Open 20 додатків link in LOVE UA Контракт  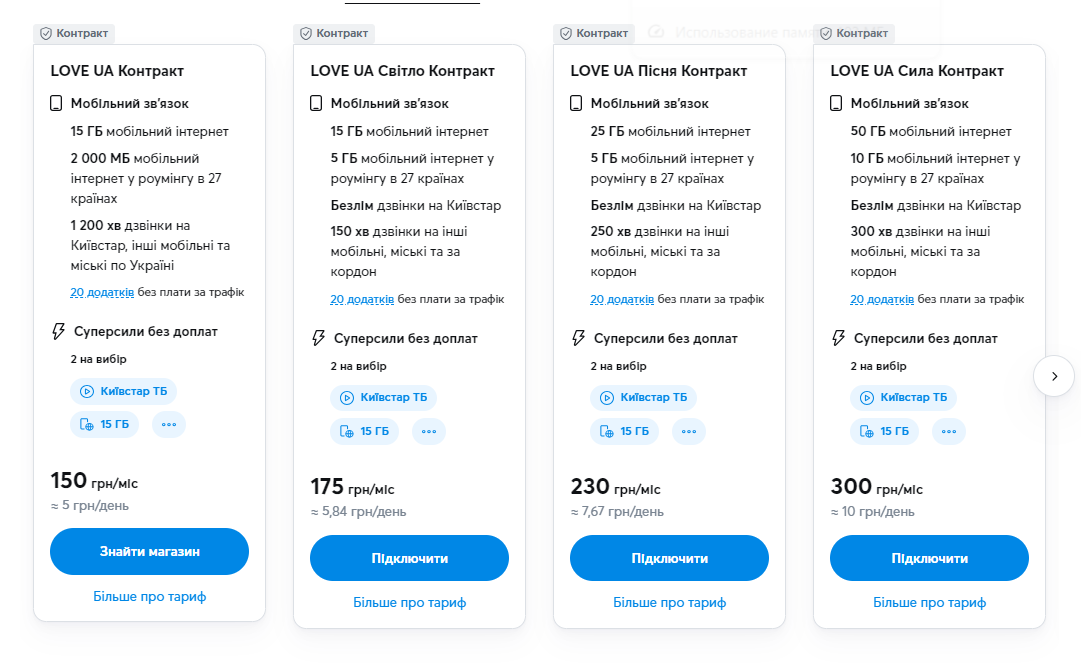(x=102, y=293)
